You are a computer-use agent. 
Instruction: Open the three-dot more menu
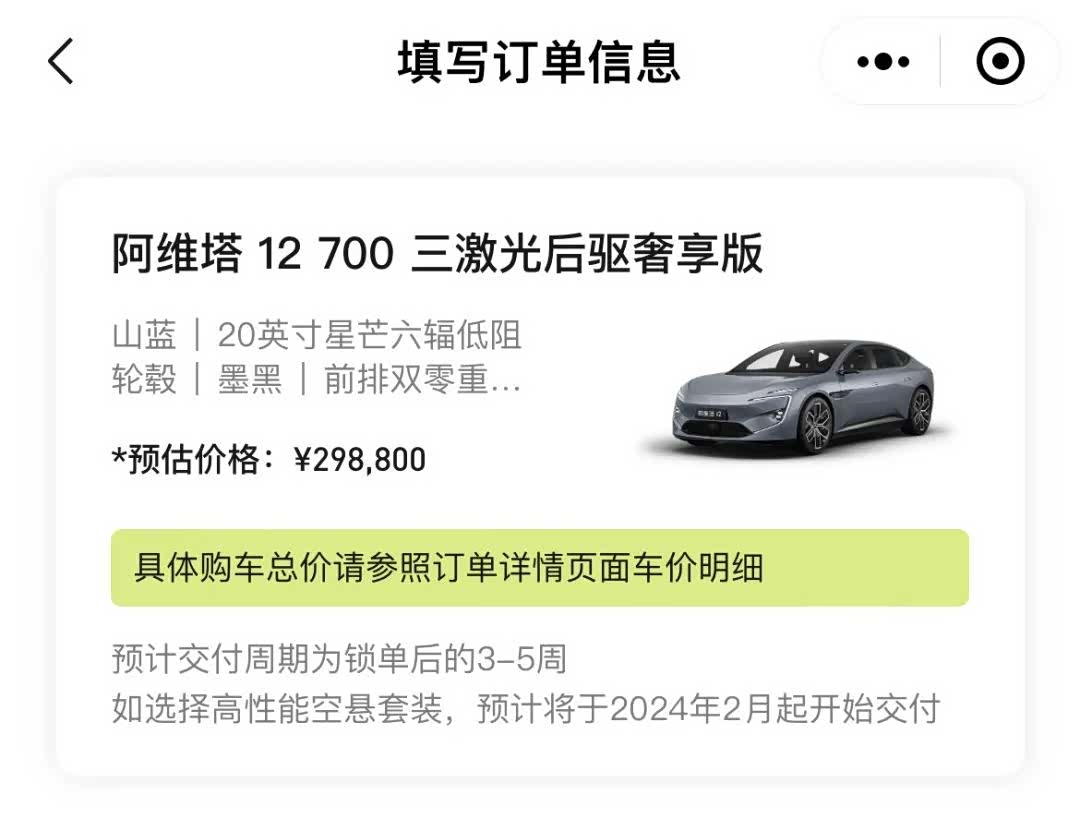[883, 62]
